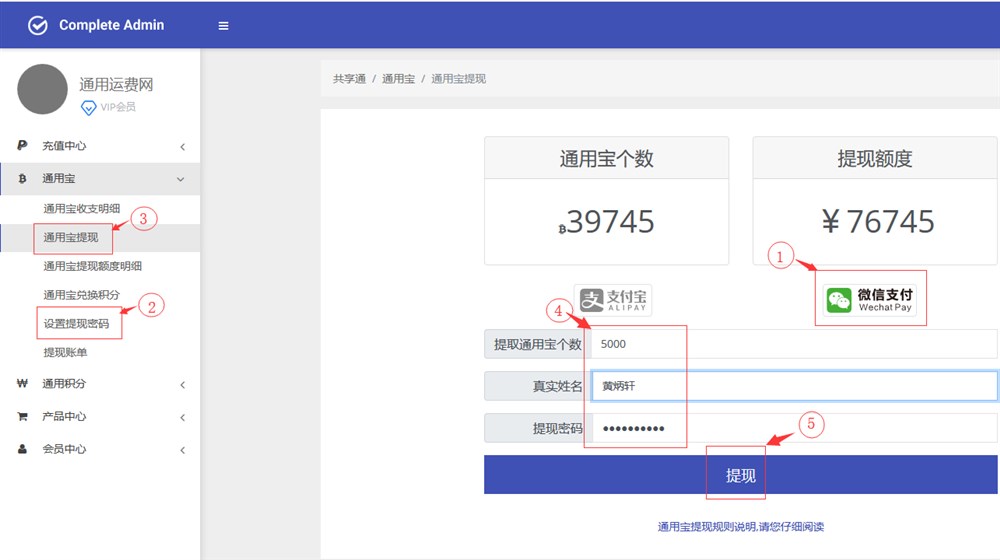Screen dimensions: 1000x560
Task: Click the 通用宝 breadcrumb link
Action: [x=399, y=79]
